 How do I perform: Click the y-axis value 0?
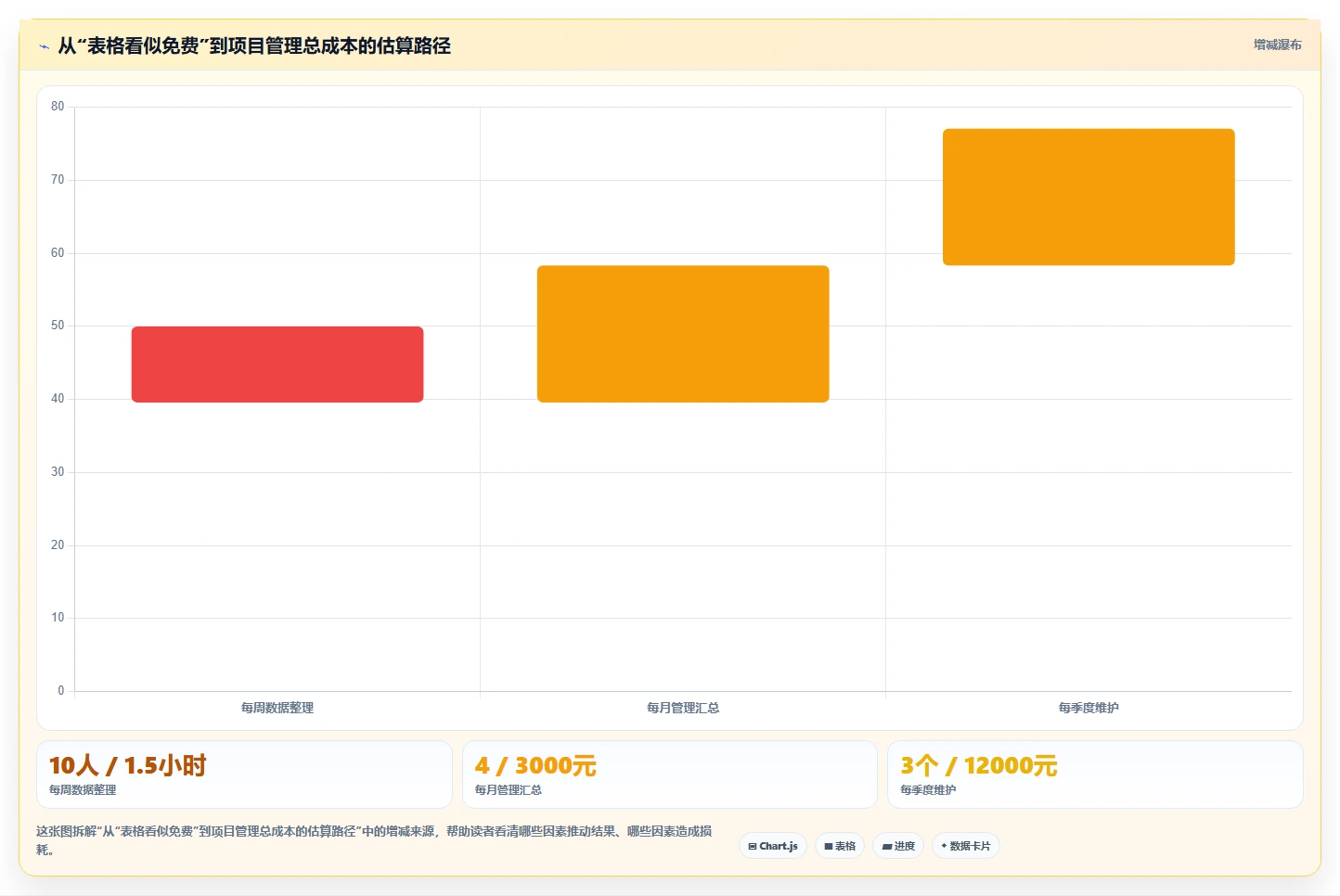pyautogui.click(x=61, y=691)
